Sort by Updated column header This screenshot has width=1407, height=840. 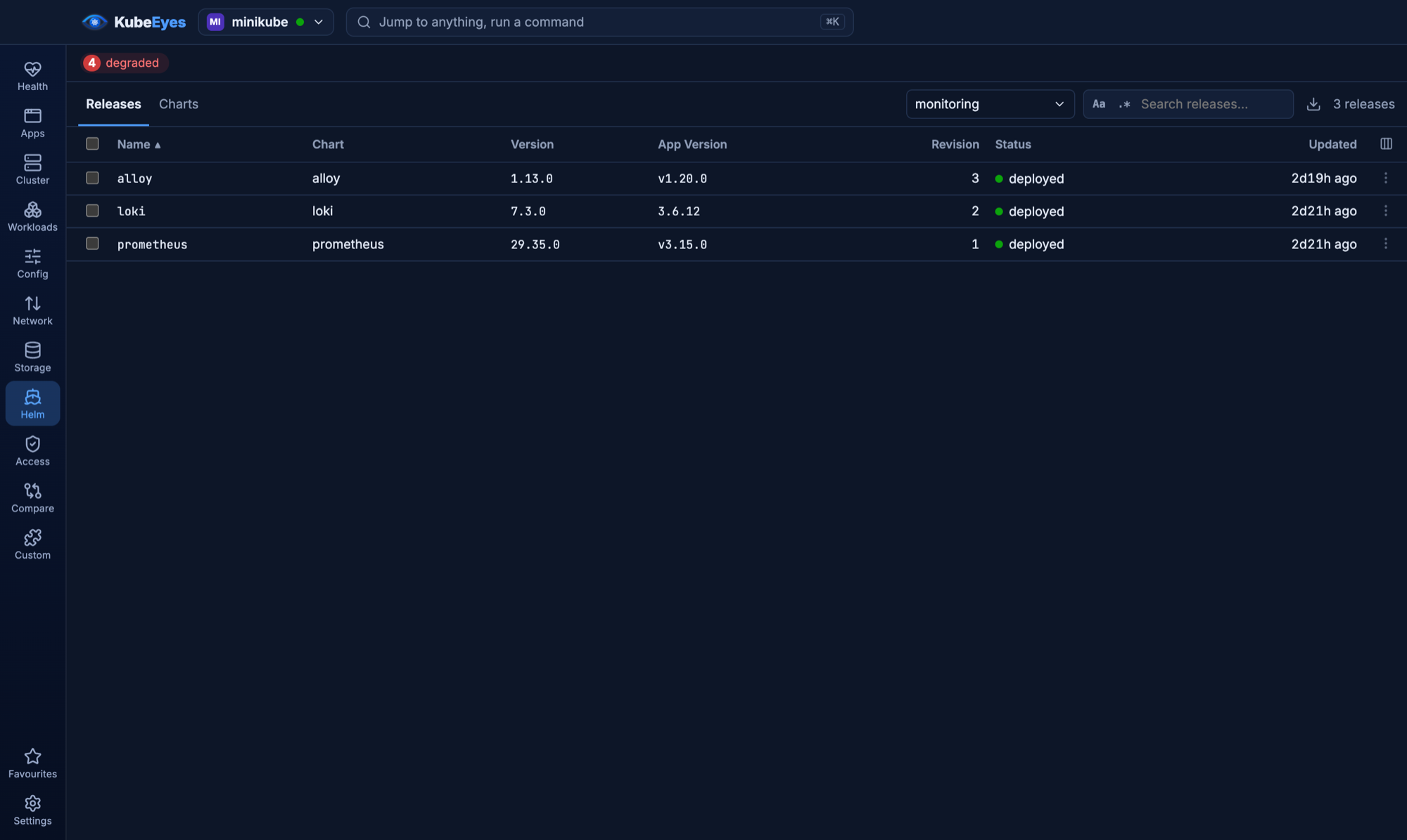pos(1332,144)
